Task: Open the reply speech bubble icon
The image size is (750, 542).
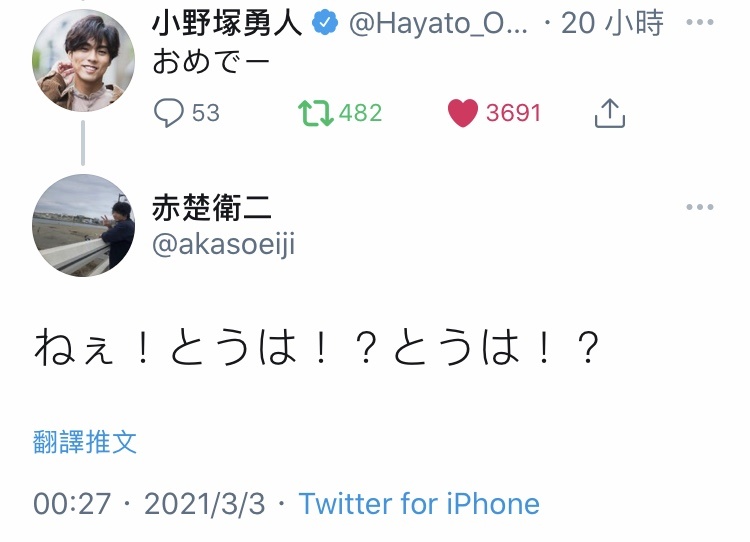Action: (168, 113)
